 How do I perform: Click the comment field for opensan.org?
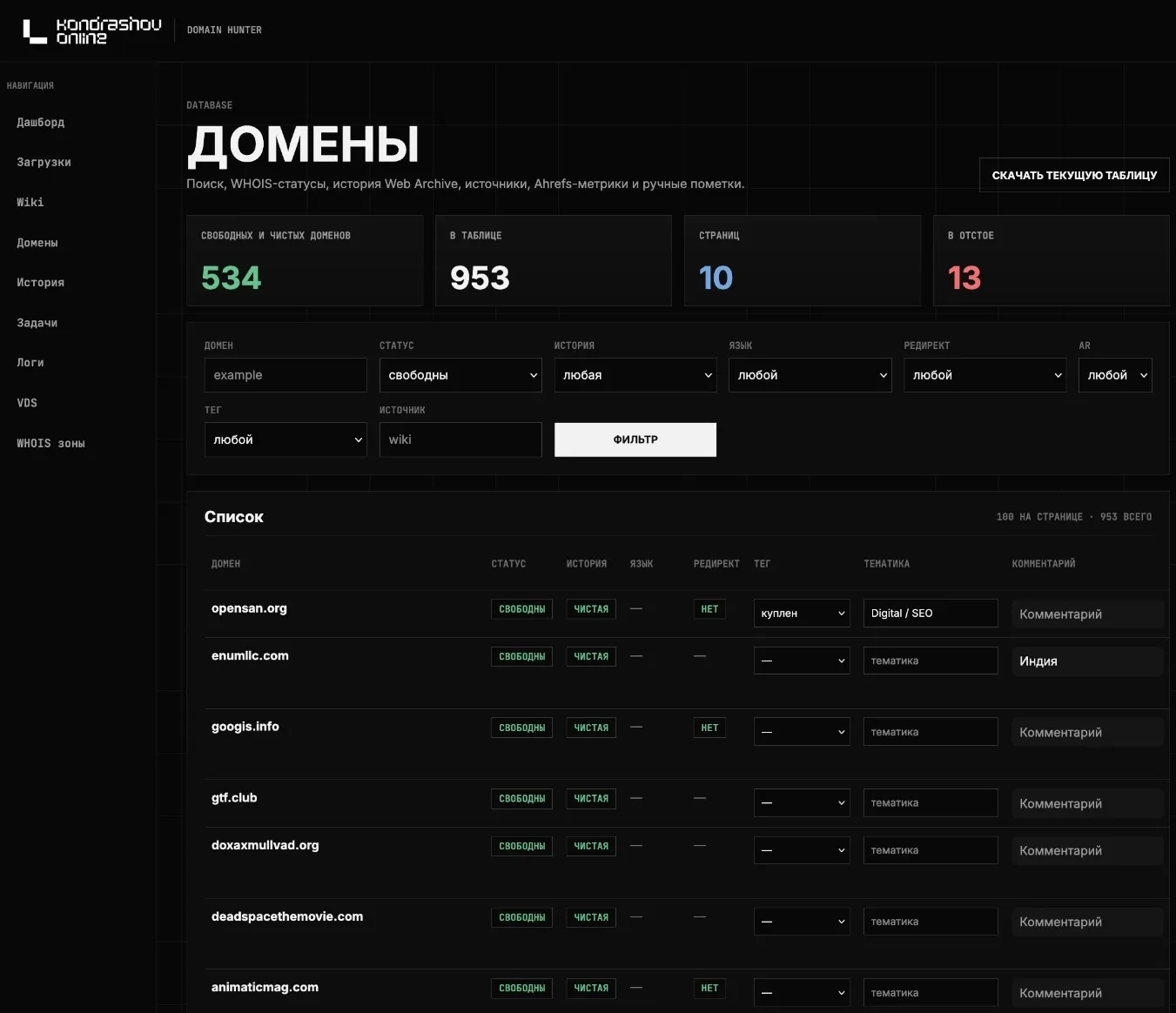[x=1087, y=614]
